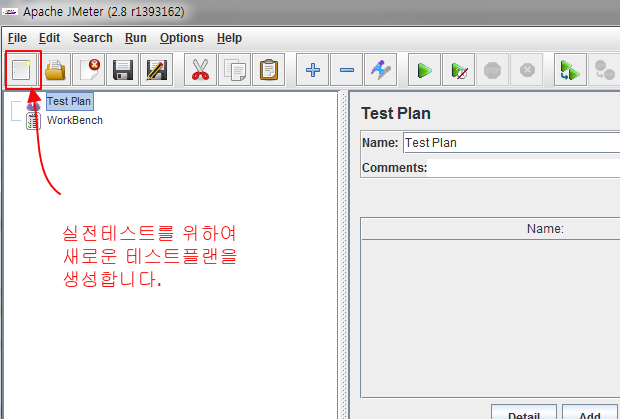Screen dimensions: 620x419
Task: Create a new test plan with New icon
Action: (x=22, y=70)
